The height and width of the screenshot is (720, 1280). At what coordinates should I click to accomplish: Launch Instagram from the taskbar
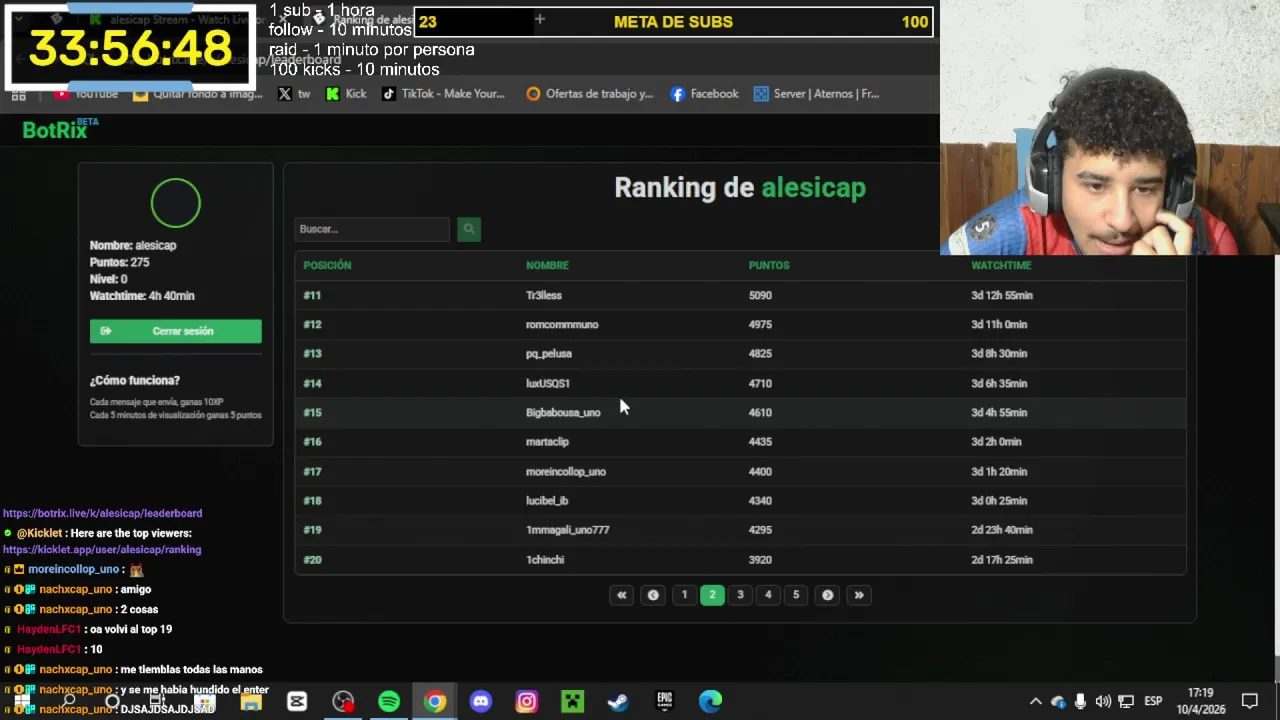coord(527,701)
